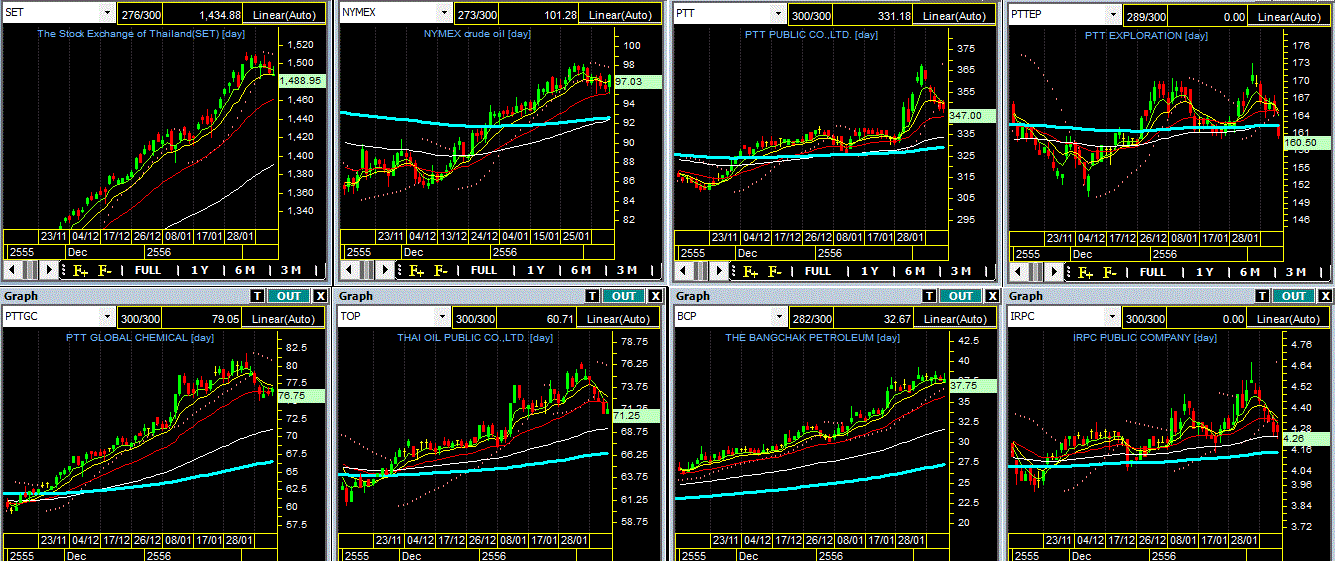This screenshot has height=561, width=1335.
Task: Select 3M range under PTT chart
Action: point(960,271)
